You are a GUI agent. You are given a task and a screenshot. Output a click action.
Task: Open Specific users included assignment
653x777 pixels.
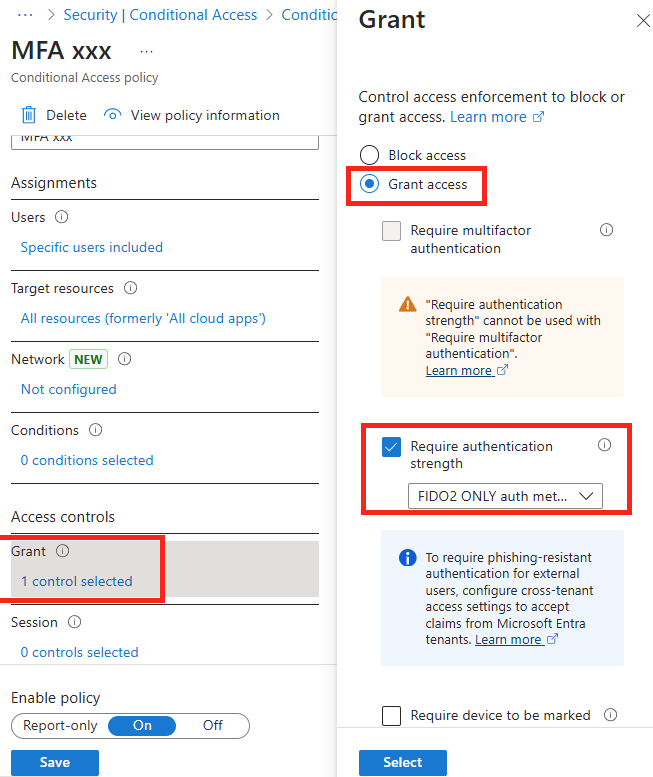pos(92,247)
